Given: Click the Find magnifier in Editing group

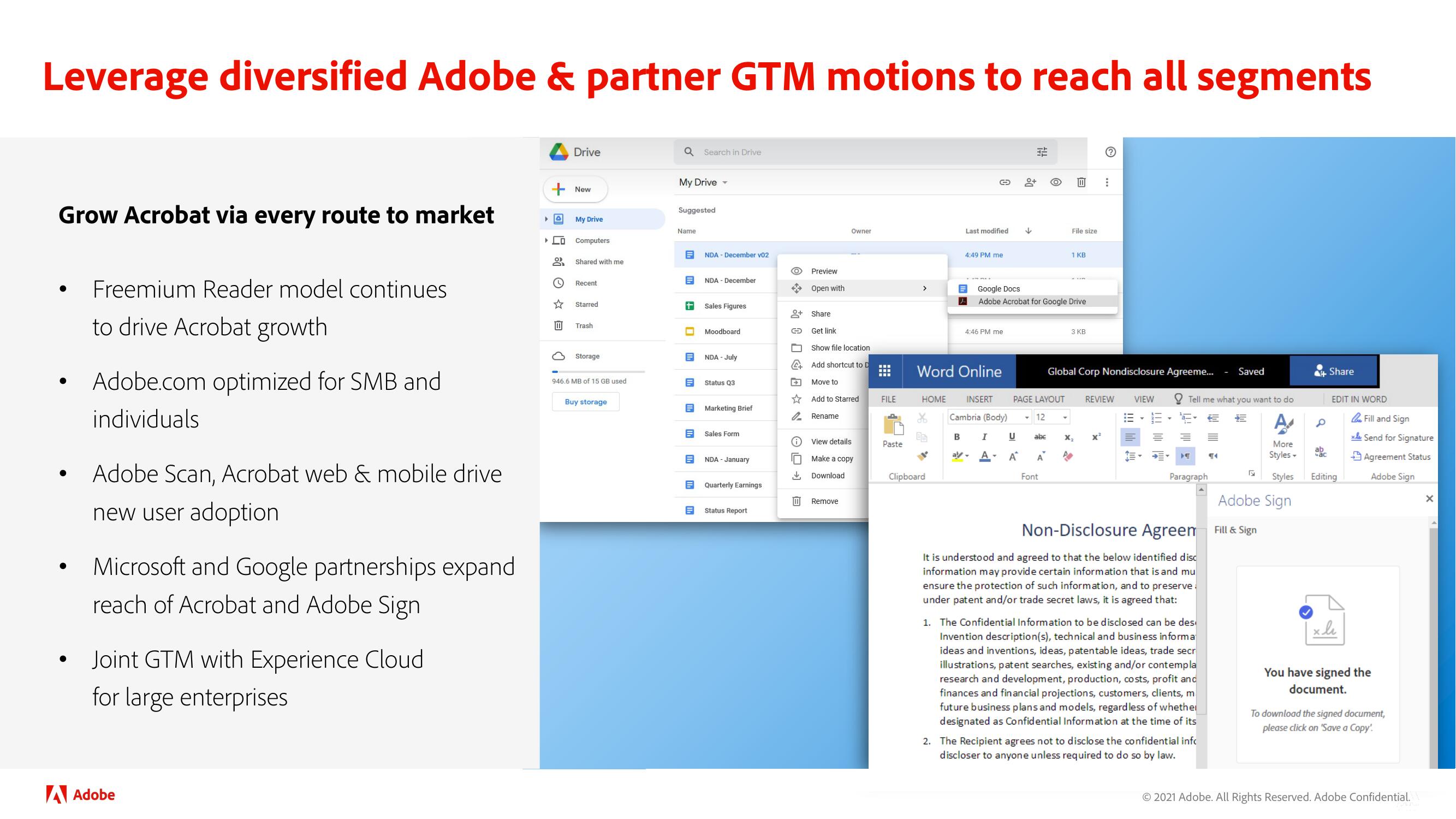Looking at the screenshot, I should click(1321, 423).
